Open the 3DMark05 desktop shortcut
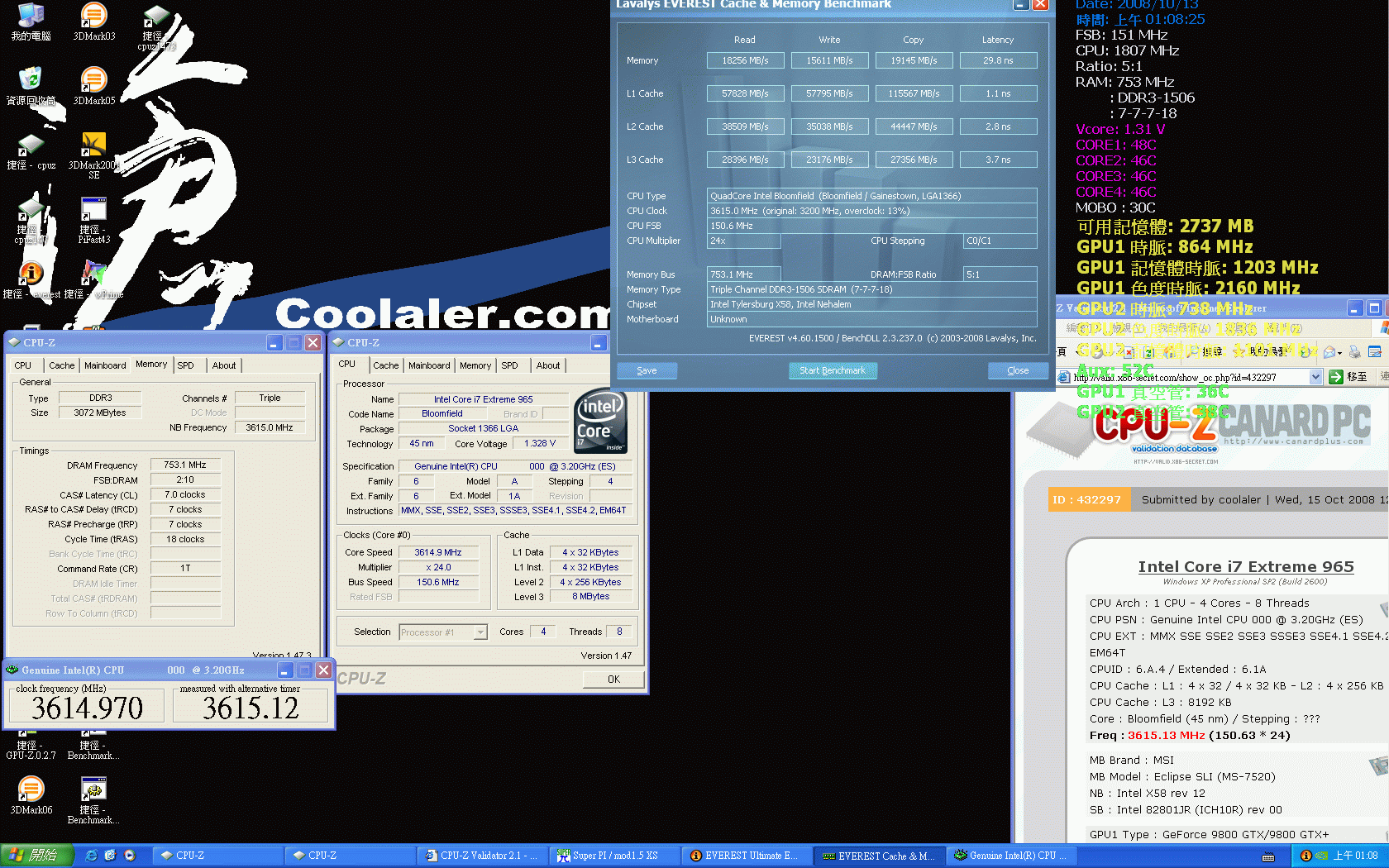 93,86
